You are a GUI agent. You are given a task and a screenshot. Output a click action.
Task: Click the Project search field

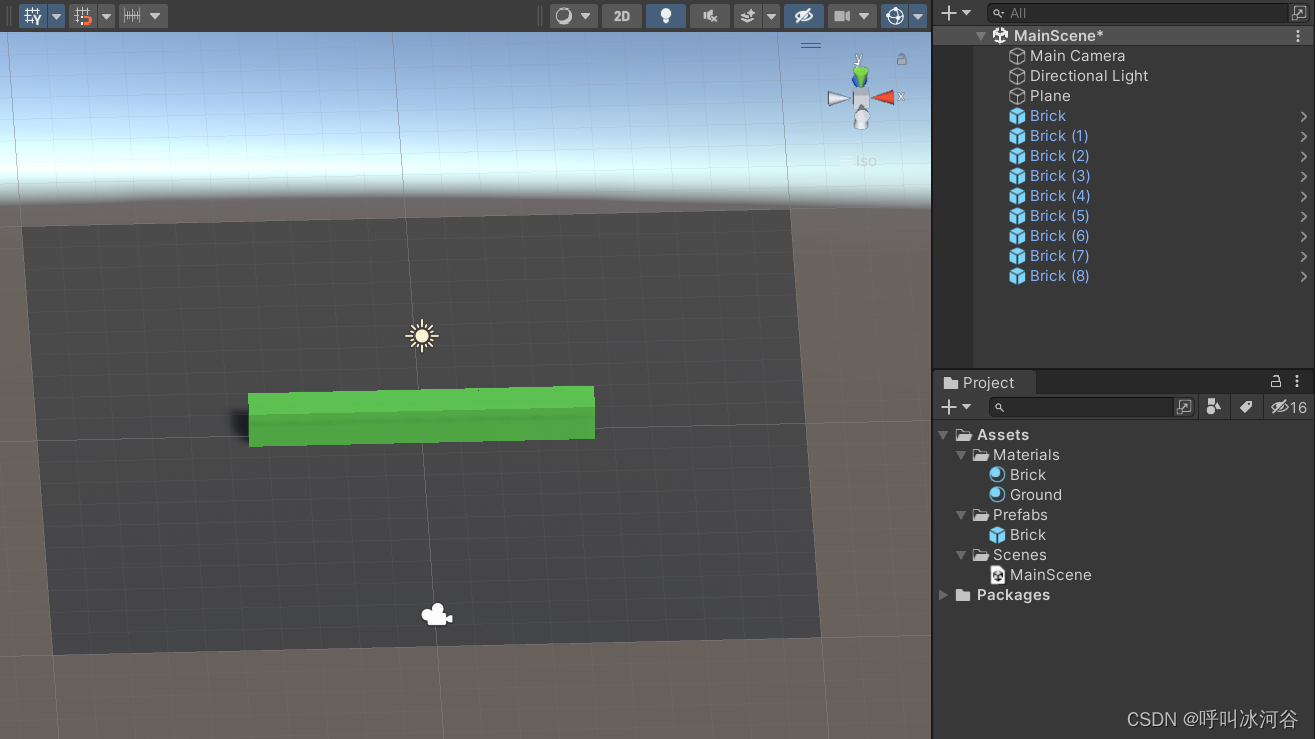(1081, 407)
